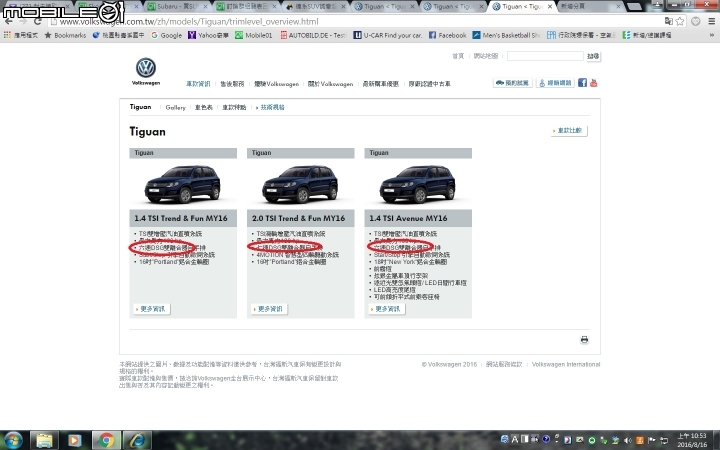This screenshot has height=450, width=720.
Task: Click Chrome icon in taskbar
Action: 106,440
